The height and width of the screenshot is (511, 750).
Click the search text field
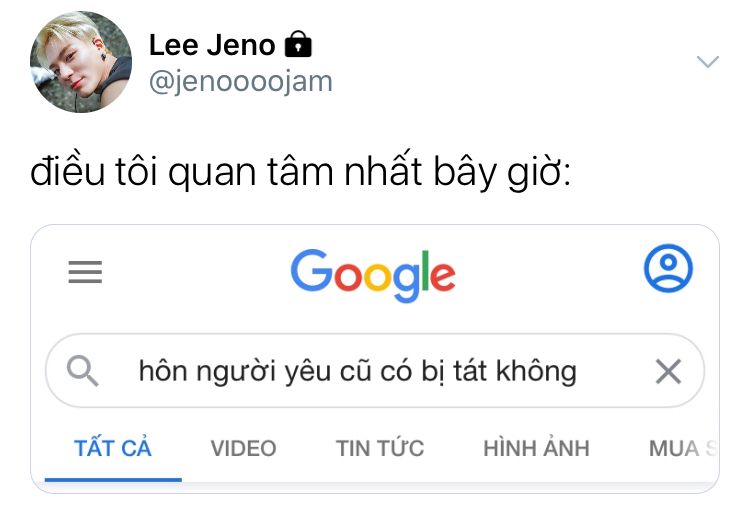pyautogui.click(x=375, y=371)
